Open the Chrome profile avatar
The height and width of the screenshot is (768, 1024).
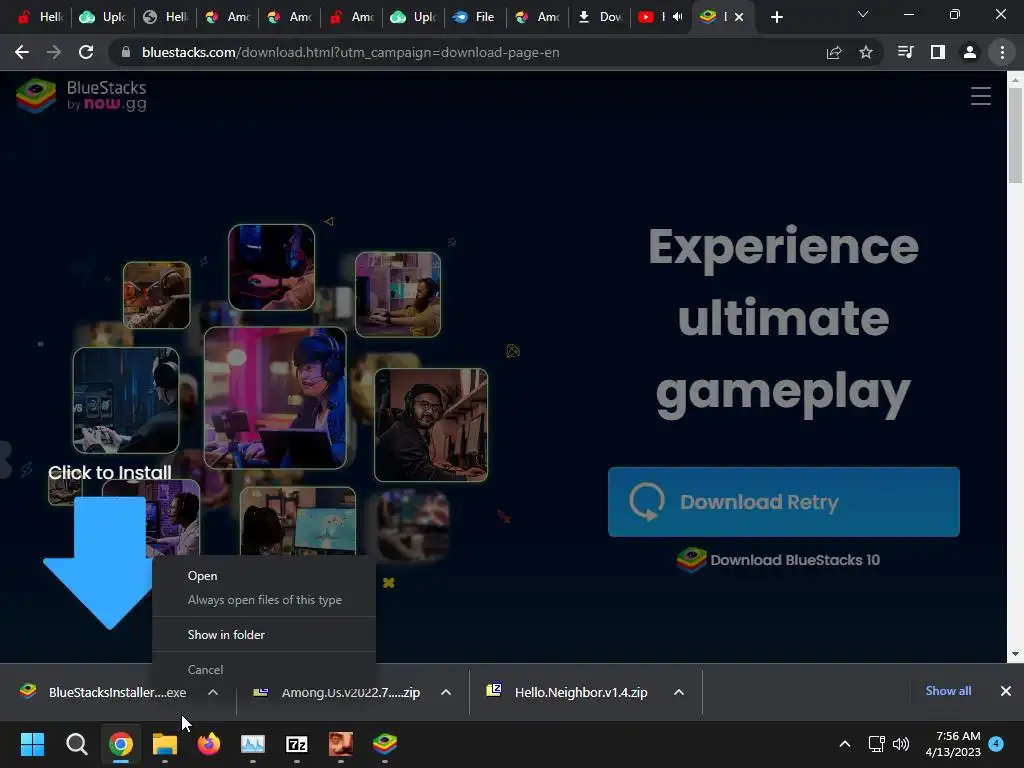tap(970, 52)
